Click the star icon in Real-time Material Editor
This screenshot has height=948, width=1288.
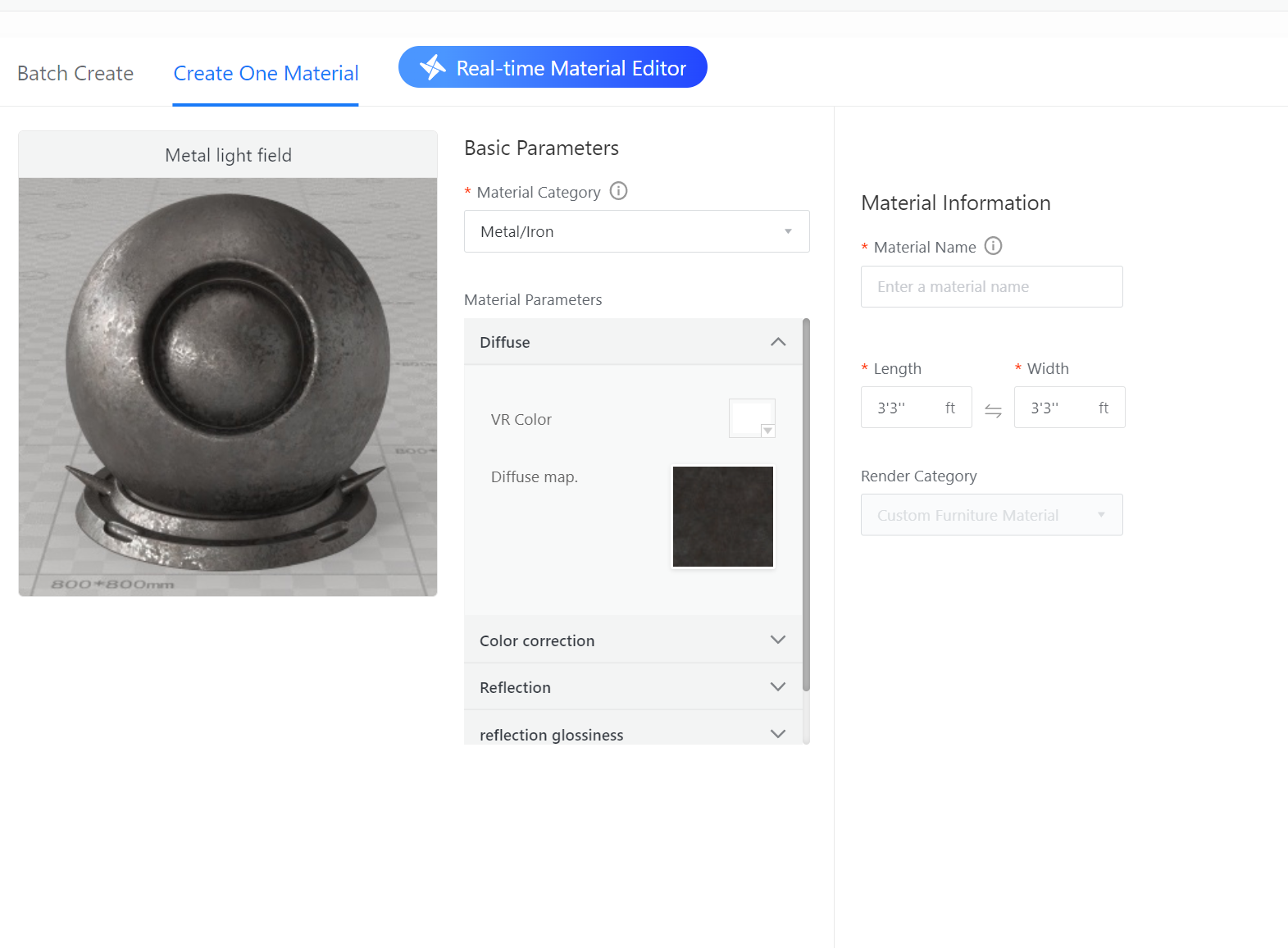coord(432,67)
